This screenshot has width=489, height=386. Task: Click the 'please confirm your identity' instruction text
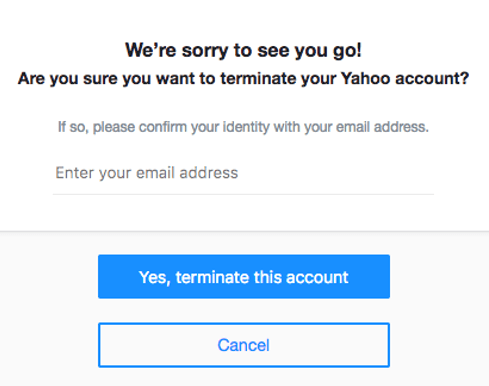tap(181, 127)
